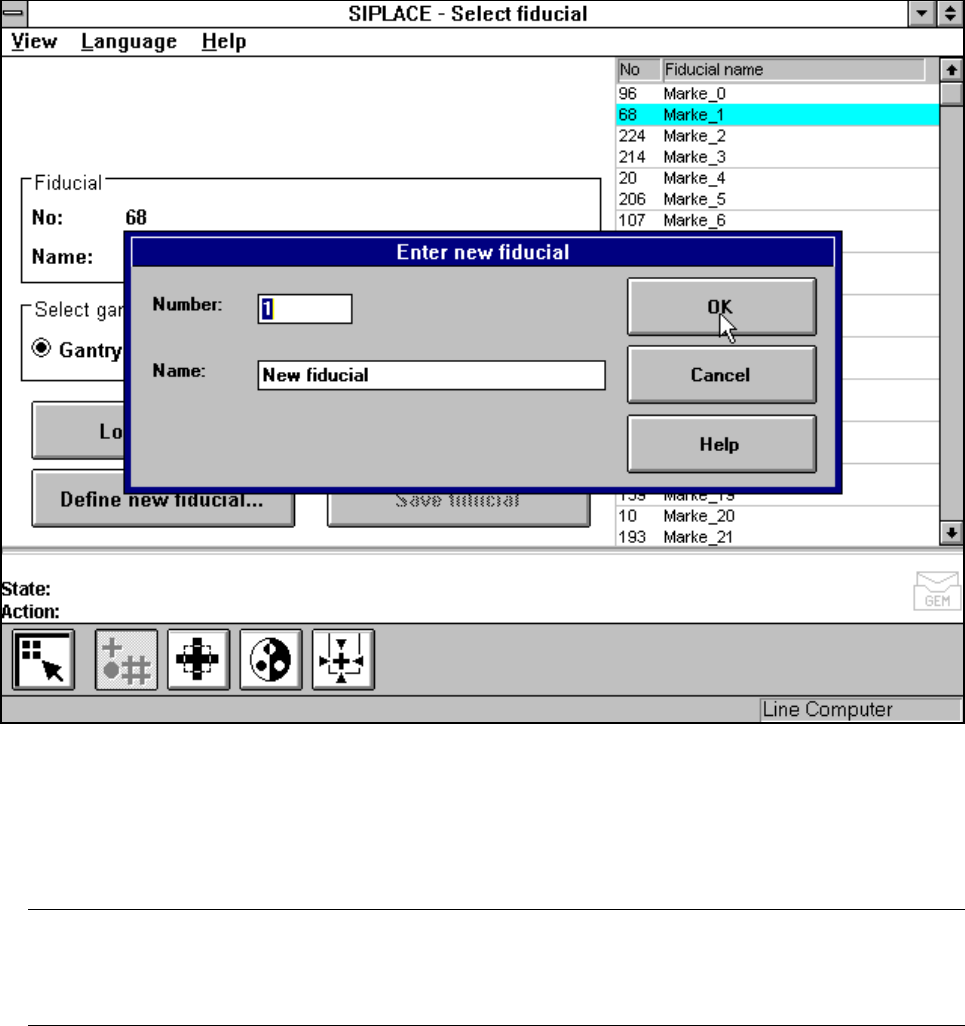Click the fiducial list scroll up arrow
The height and width of the screenshot is (1026, 965).
(x=951, y=69)
